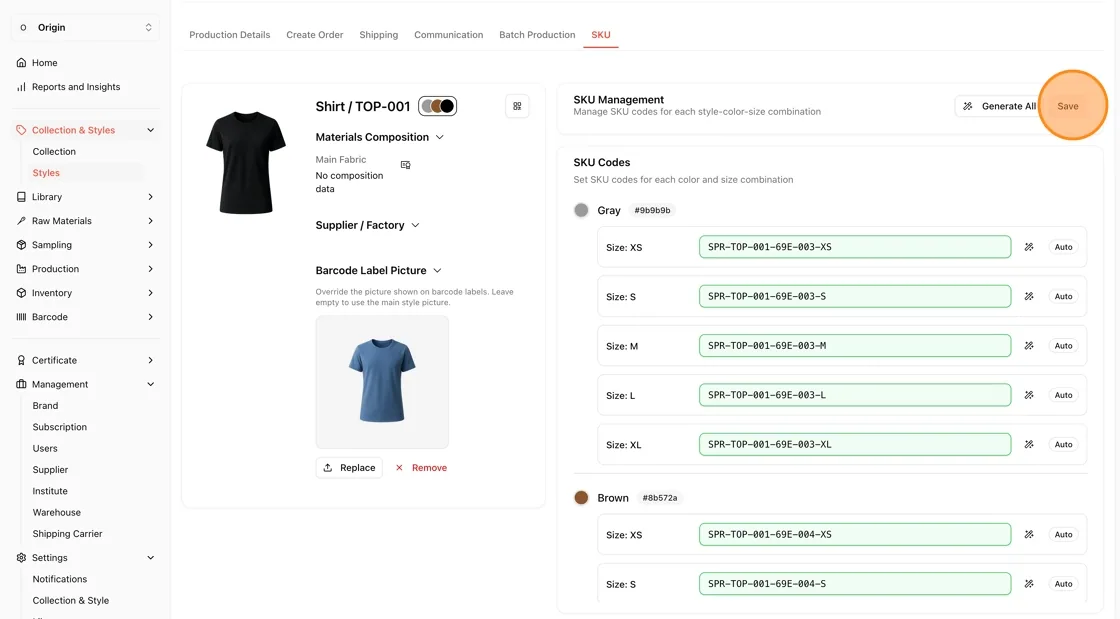This screenshot has height=619, width=1120.
Task: Open Supplier under Management
Action: (x=50, y=470)
